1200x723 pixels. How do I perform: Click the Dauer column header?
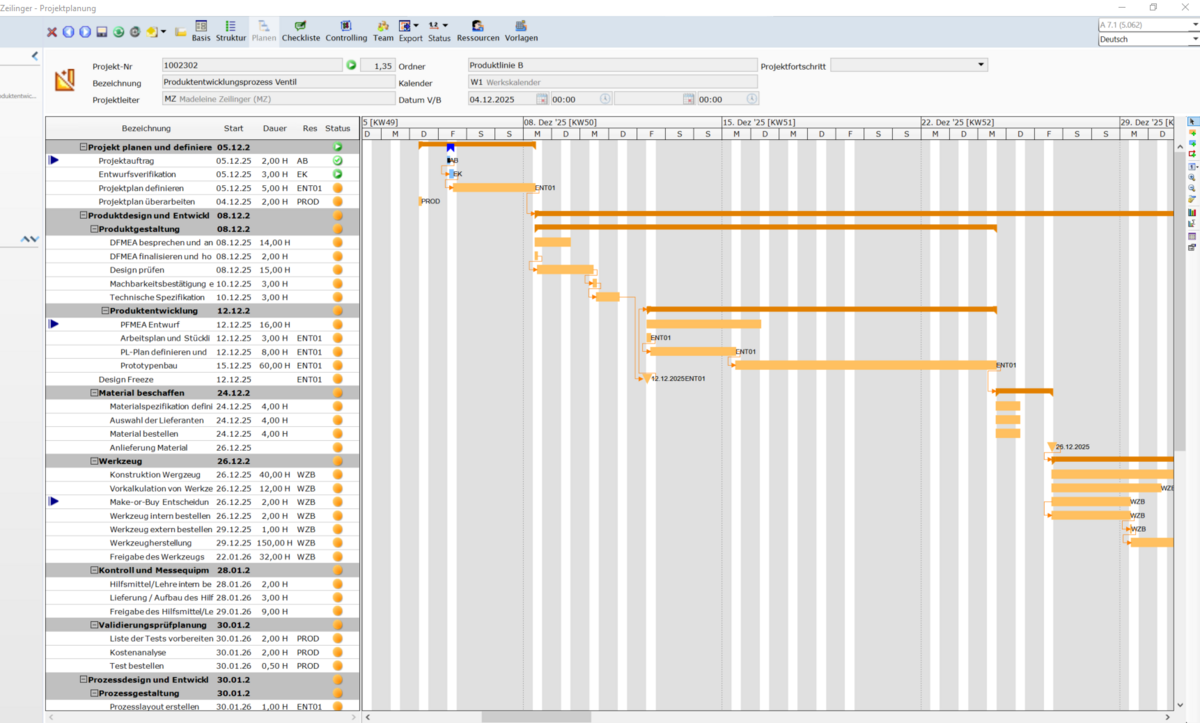tap(274, 128)
